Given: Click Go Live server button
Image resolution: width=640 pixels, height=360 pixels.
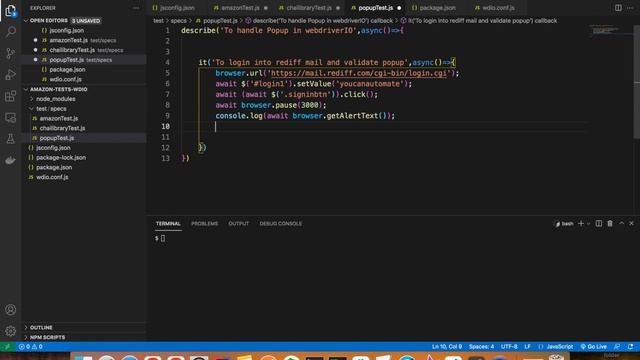Looking at the screenshot, I should [x=593, y=347].
